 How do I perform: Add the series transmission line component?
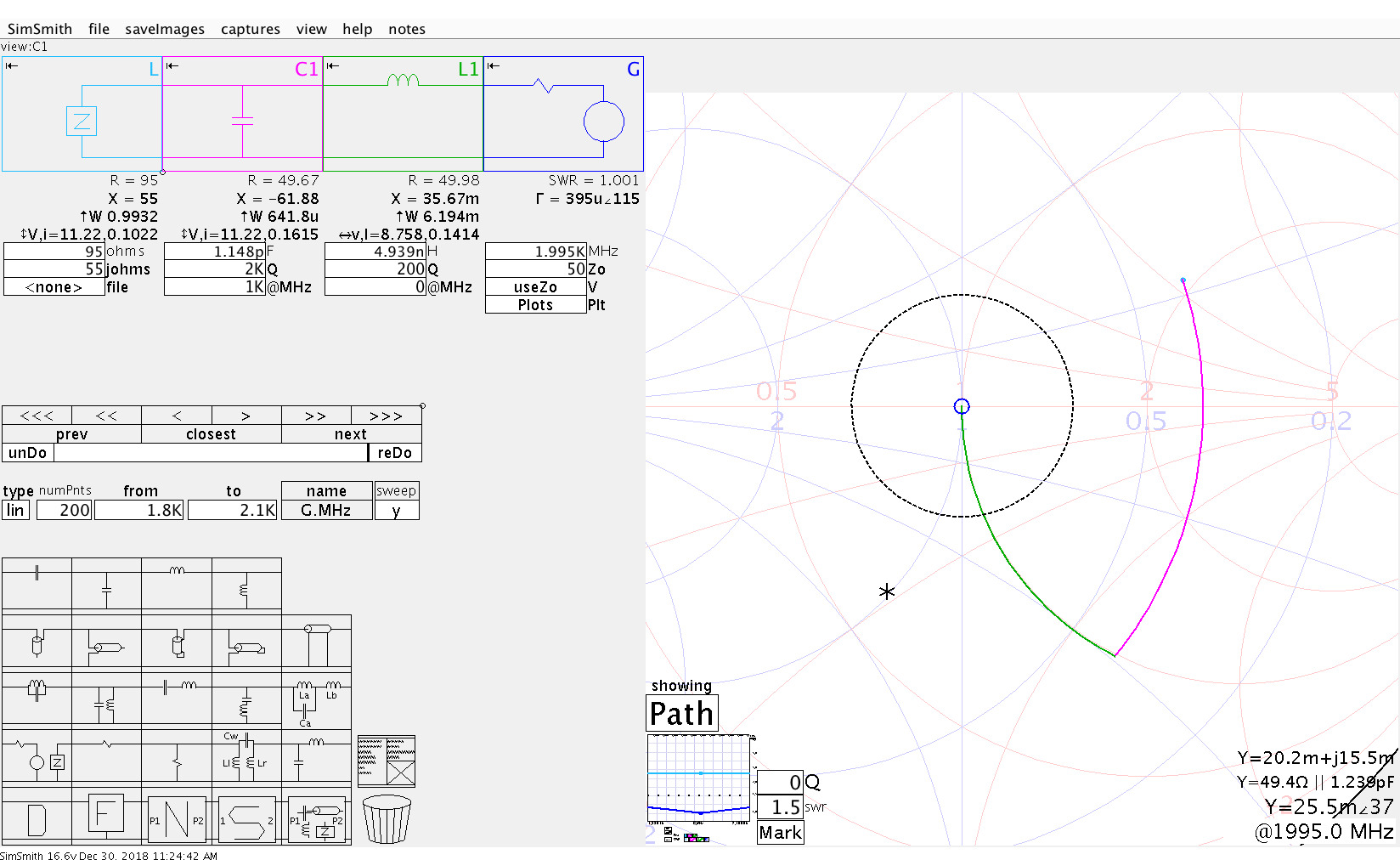point(316,642)
